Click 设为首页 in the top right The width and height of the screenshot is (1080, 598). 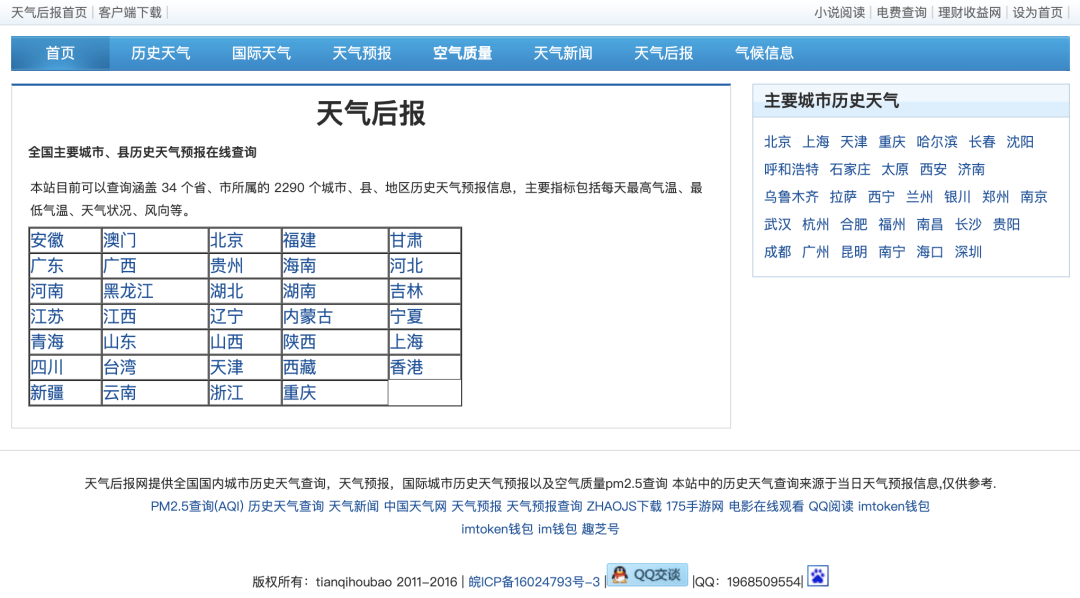tap(1037, 12)
